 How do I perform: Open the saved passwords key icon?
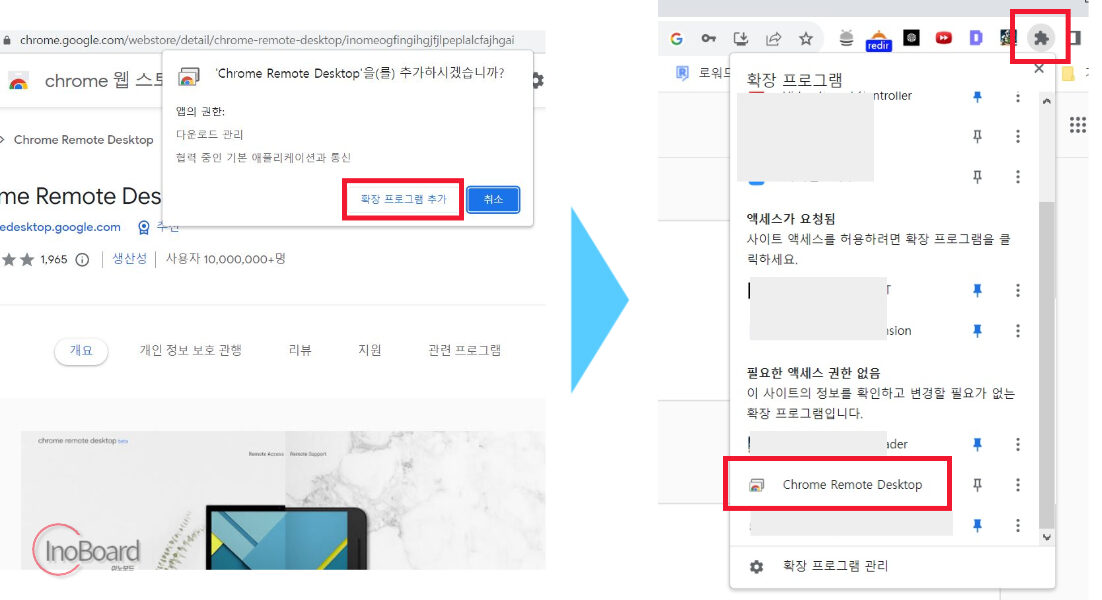(x=708, y=39)
